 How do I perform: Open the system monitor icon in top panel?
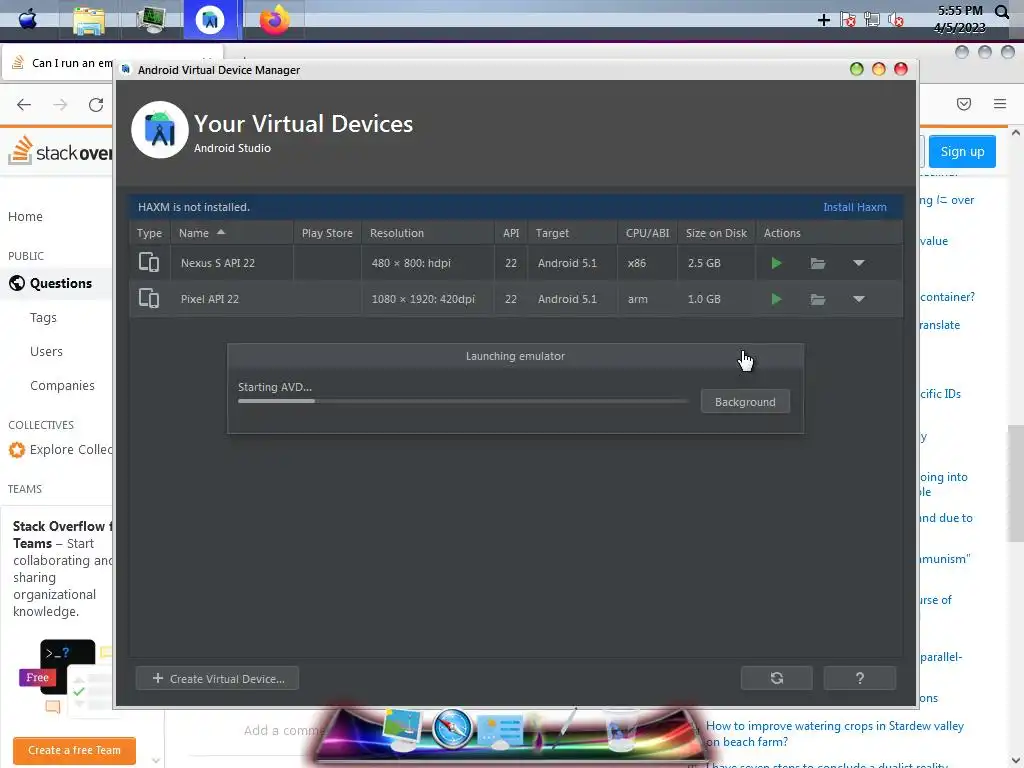(x=151, y=19)
